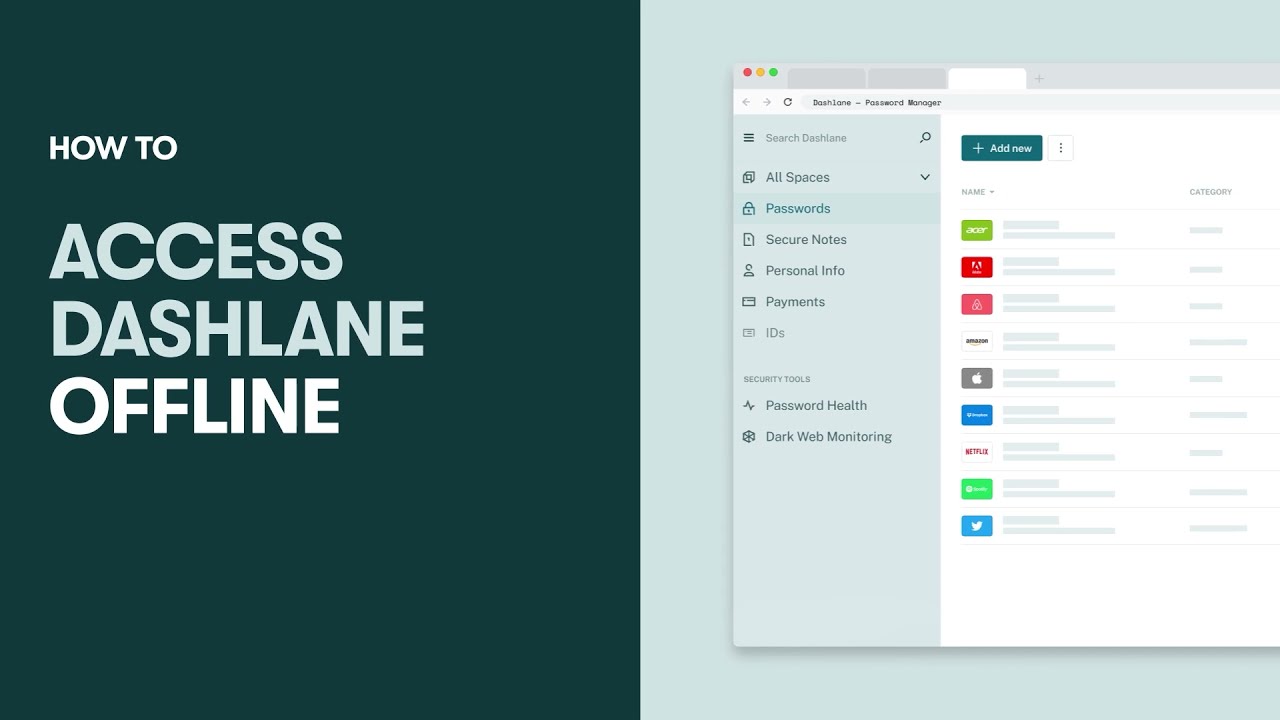Click the browser address bar
The height and width of the screenshot is (720, 1280).
(x=1040, y=102)
